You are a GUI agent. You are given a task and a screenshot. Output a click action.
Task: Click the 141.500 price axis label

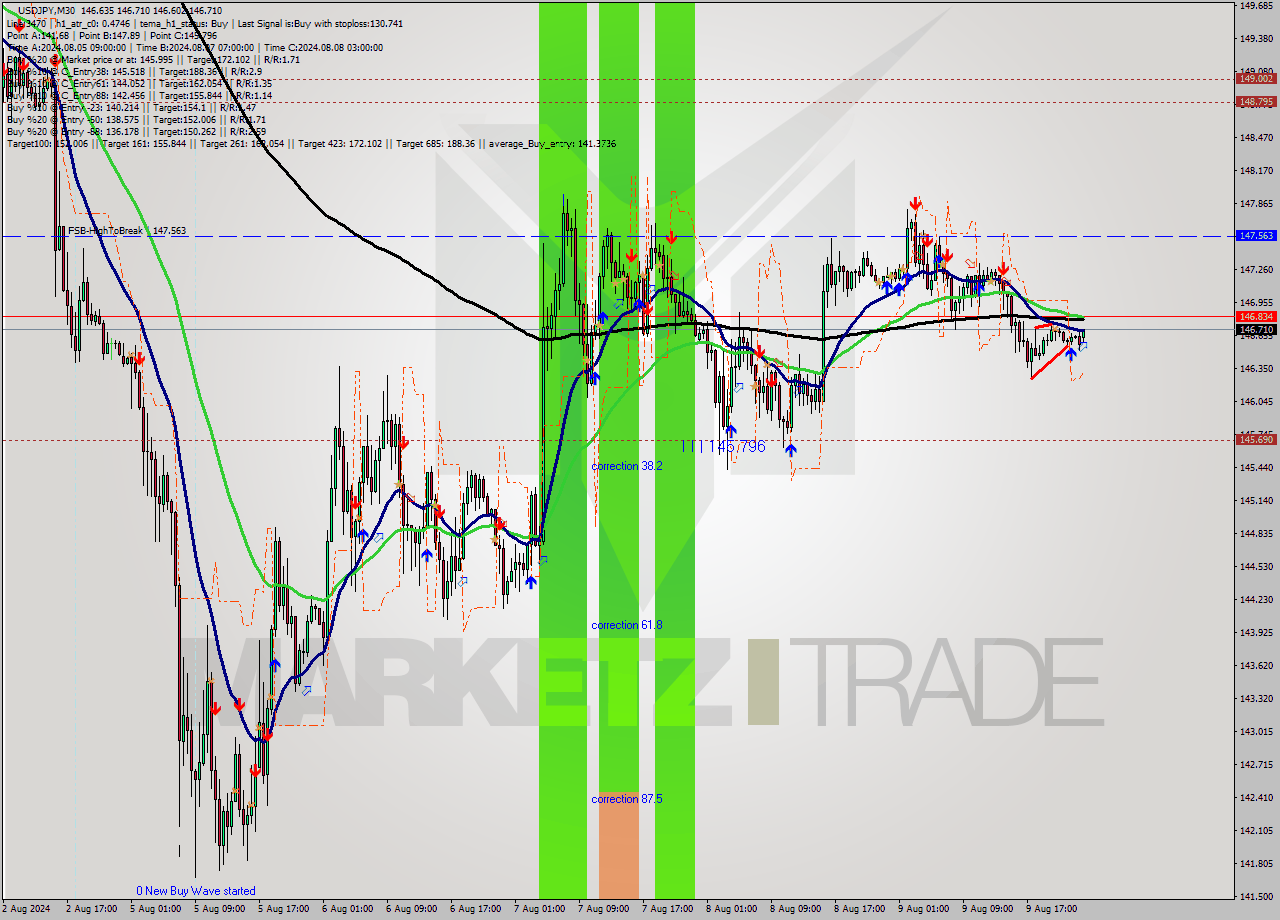pyautogui.click(x=1256, y=896)
